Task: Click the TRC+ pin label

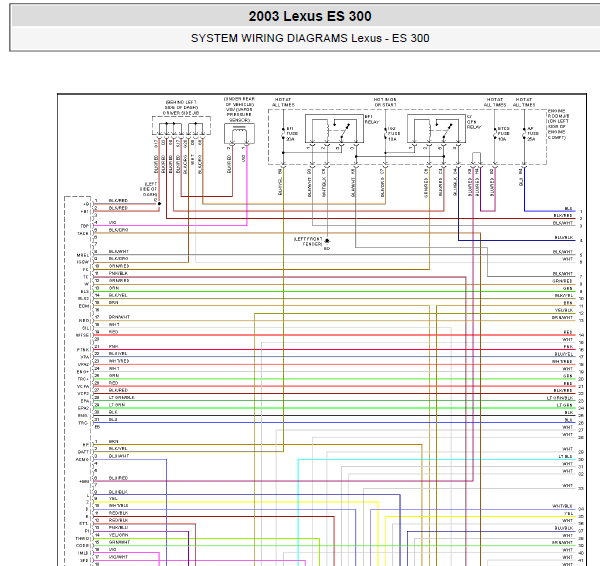Action: 83,379
